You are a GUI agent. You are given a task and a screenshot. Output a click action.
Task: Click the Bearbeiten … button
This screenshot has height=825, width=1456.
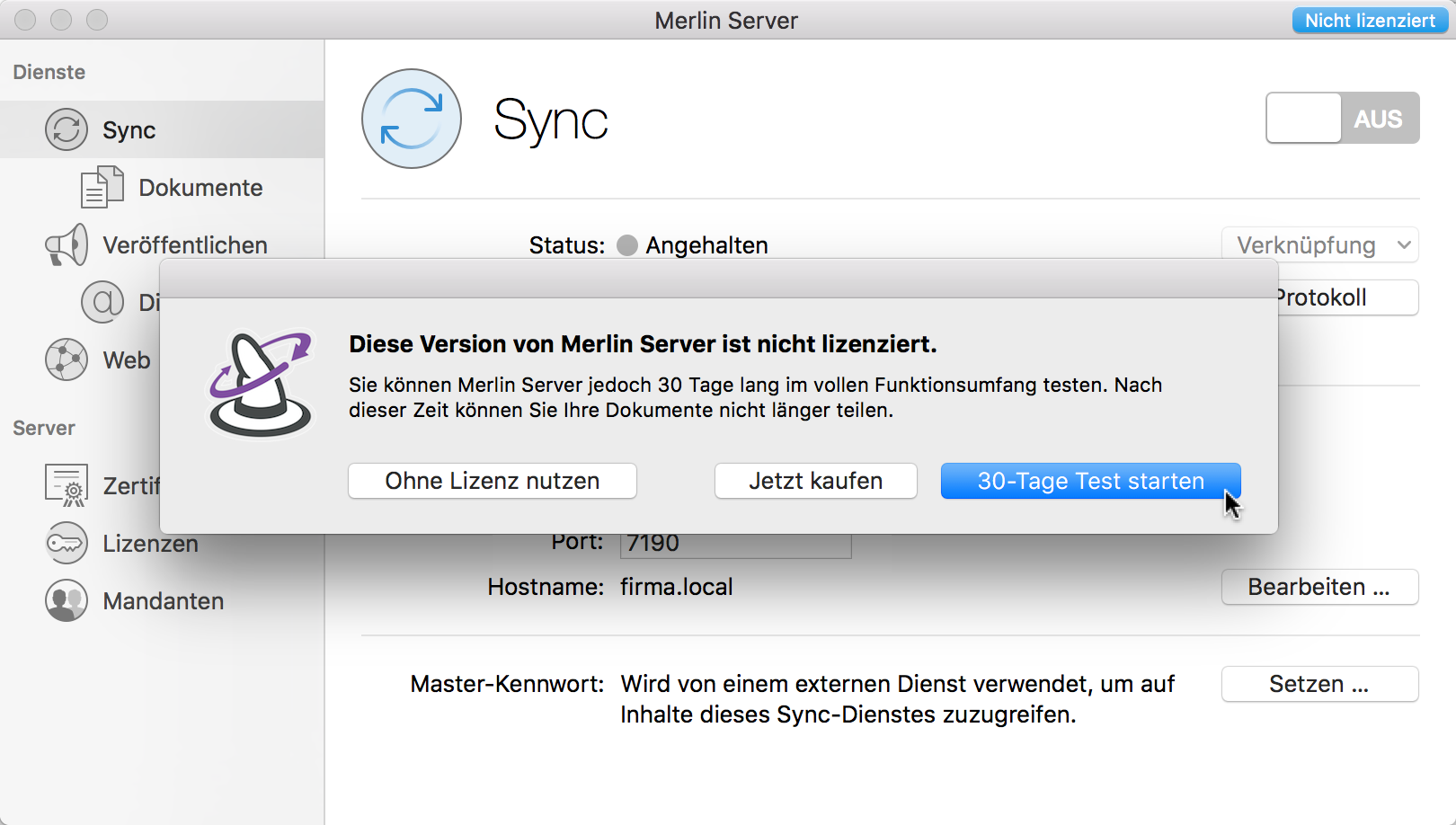(1320, 587)
